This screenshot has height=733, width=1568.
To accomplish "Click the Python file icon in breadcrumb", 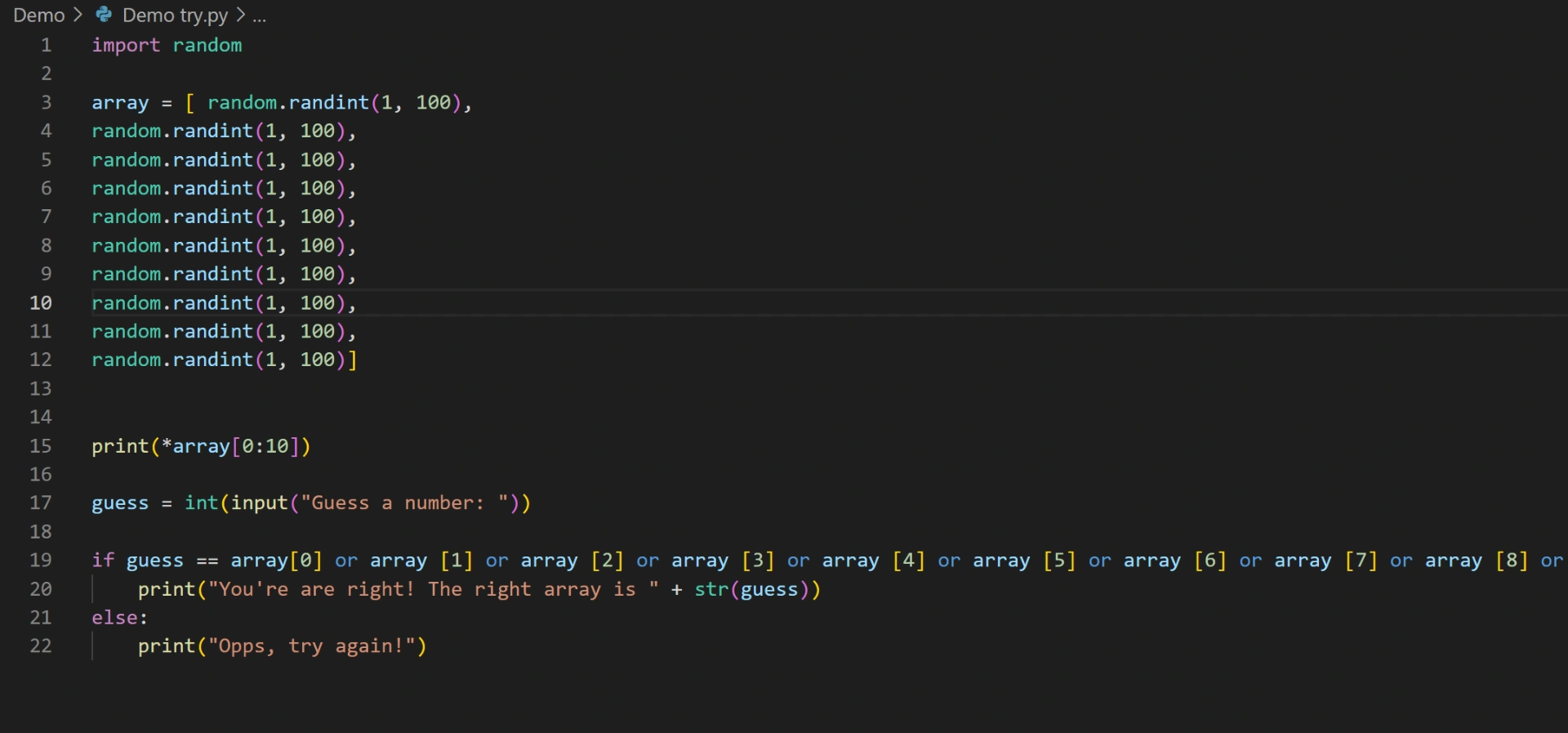I will [104, 15].
